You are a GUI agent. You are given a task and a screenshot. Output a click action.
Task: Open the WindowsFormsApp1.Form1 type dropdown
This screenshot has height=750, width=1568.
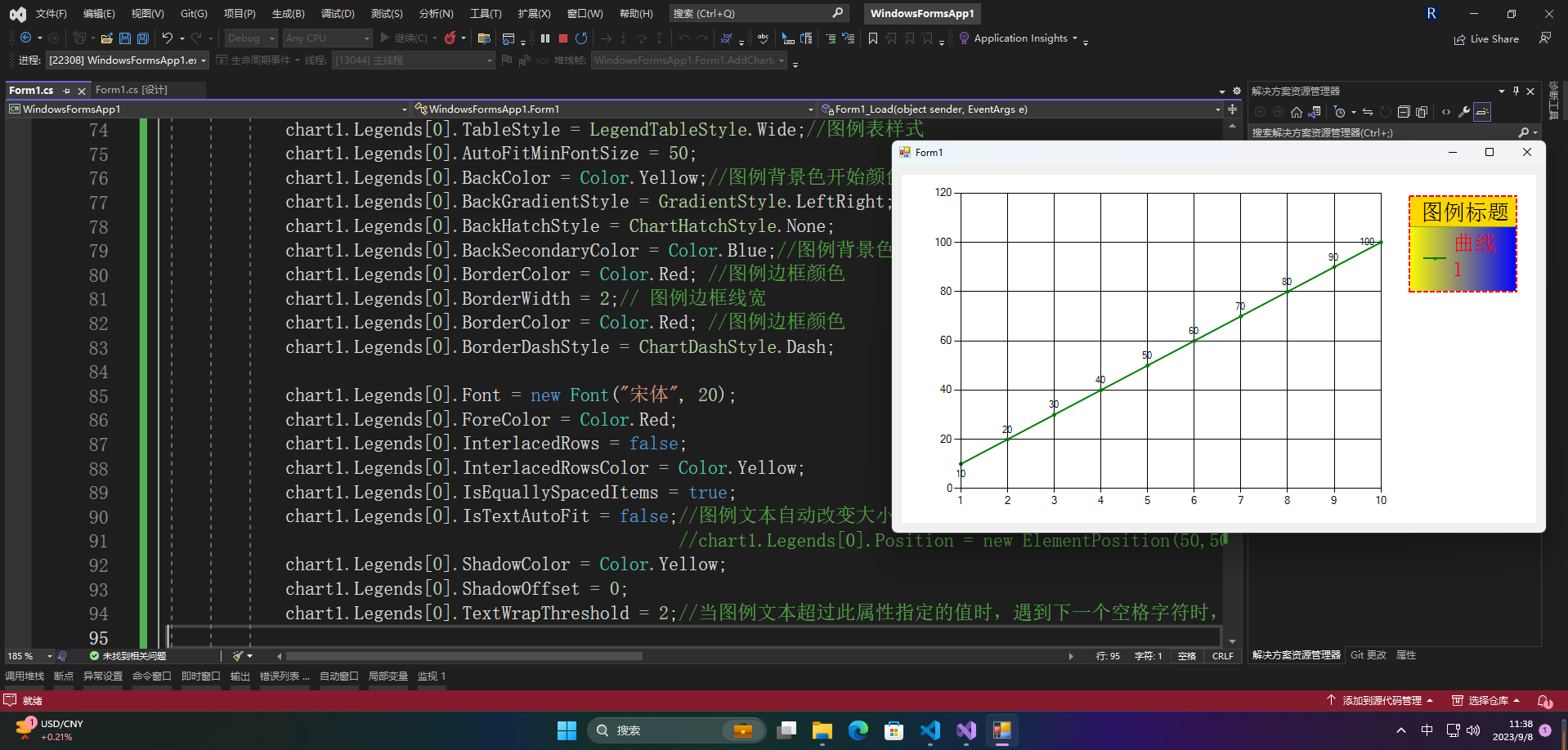coord(614,109)
